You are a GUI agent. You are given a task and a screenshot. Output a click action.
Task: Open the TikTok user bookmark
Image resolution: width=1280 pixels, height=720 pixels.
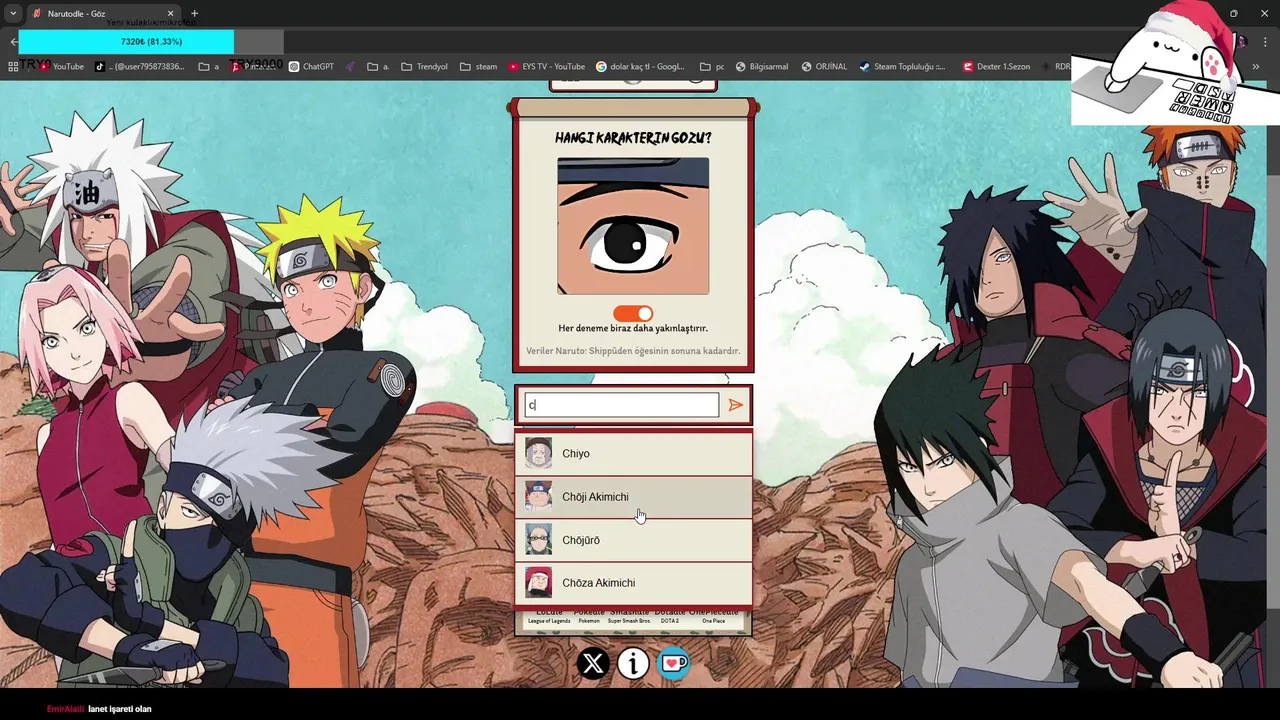[x=140, y=67]
